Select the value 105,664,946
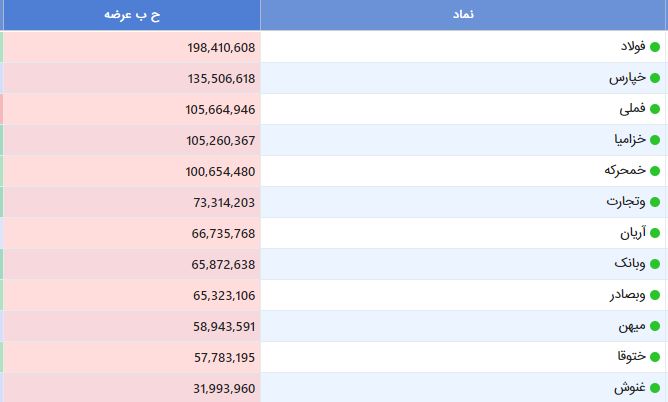 220,110
